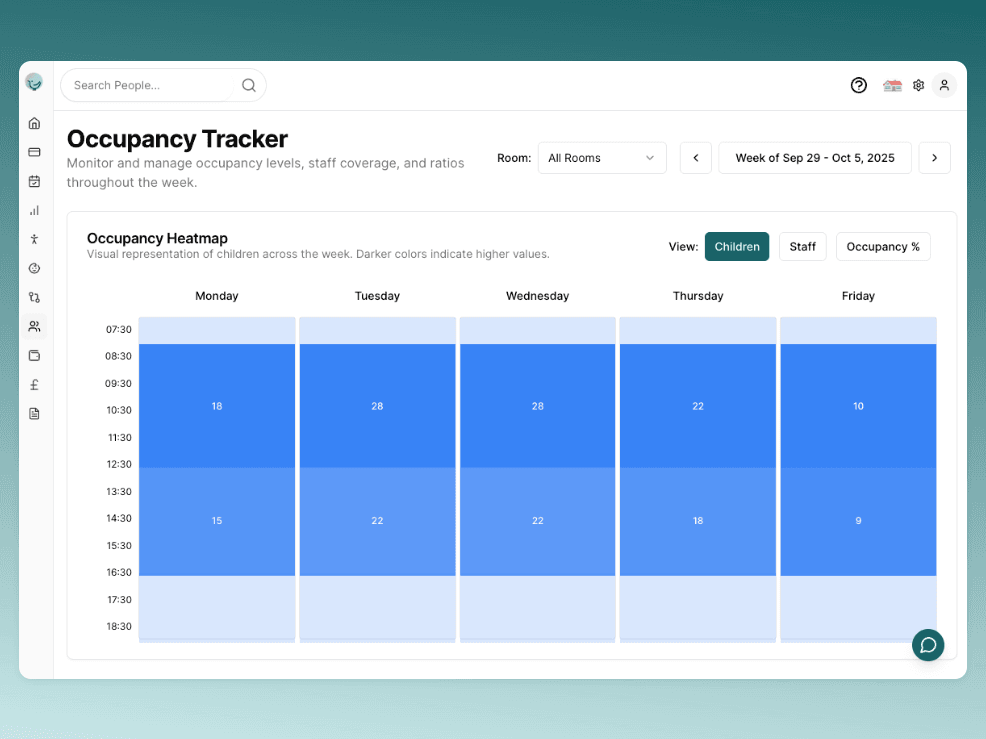The width and height of the screenshot is (986, 739).
Task: Expand the All Rooms dropdown
Action: [601, 158]
